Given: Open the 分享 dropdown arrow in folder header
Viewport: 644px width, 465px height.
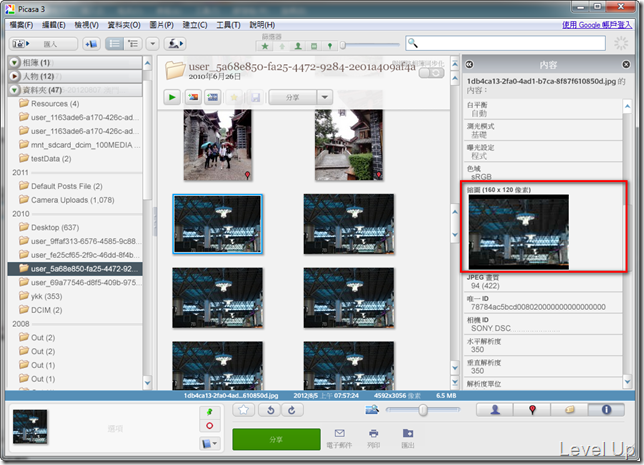Looking at the screenshot, I should coord(324,97).
